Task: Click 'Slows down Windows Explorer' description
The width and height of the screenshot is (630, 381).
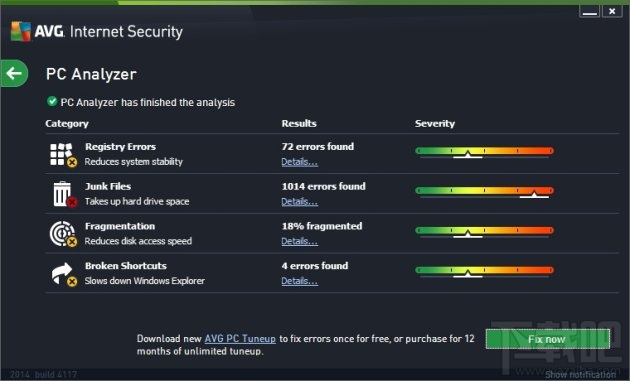Action: point(144,281)
